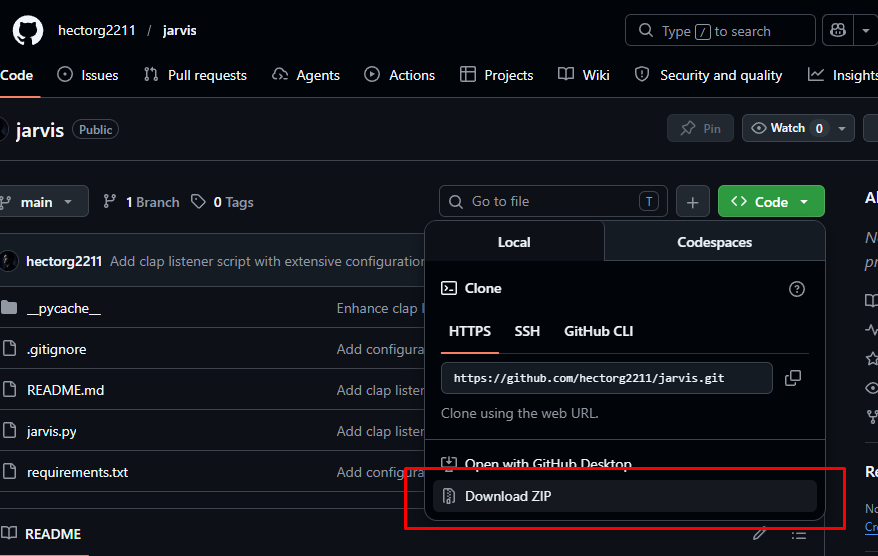The width and height of the screenshot is (878, 556).
Task: Open the jarvis repository breadcrumb link
Action: click(x=179, y=30)
